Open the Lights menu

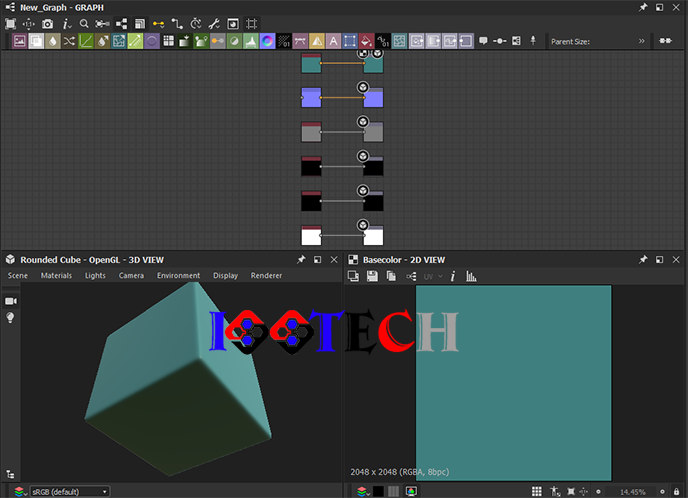click(x=95, y=276)
